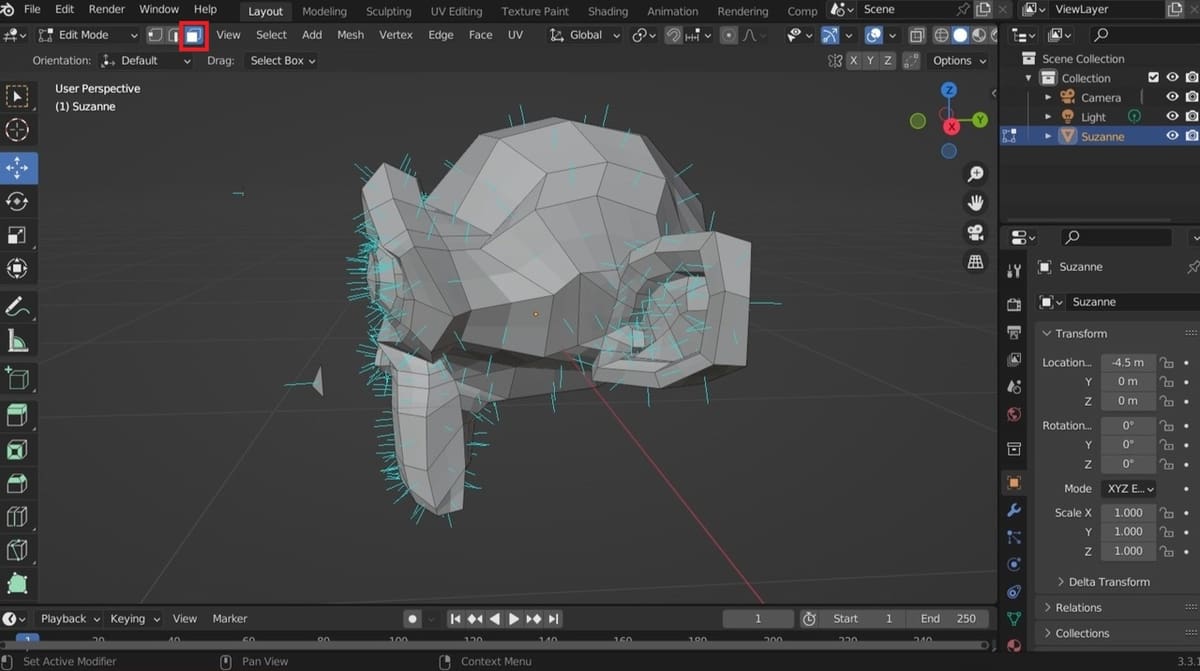Toggle Z mirror axis button

click(887, 60)
